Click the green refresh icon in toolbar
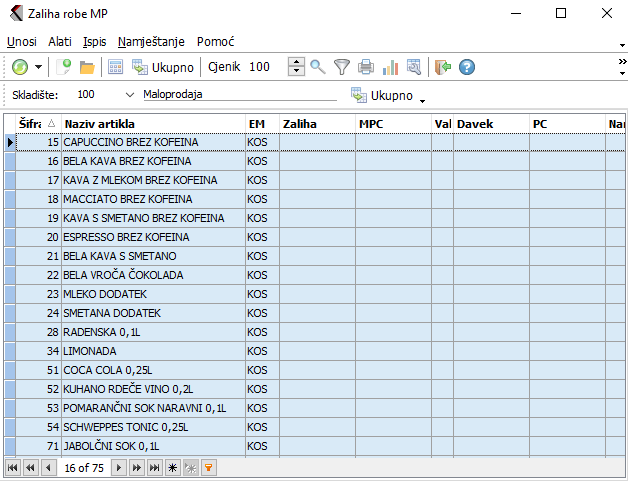Image resolution: width=628 pixels, height=481 pixels. [x=20, y=67]
